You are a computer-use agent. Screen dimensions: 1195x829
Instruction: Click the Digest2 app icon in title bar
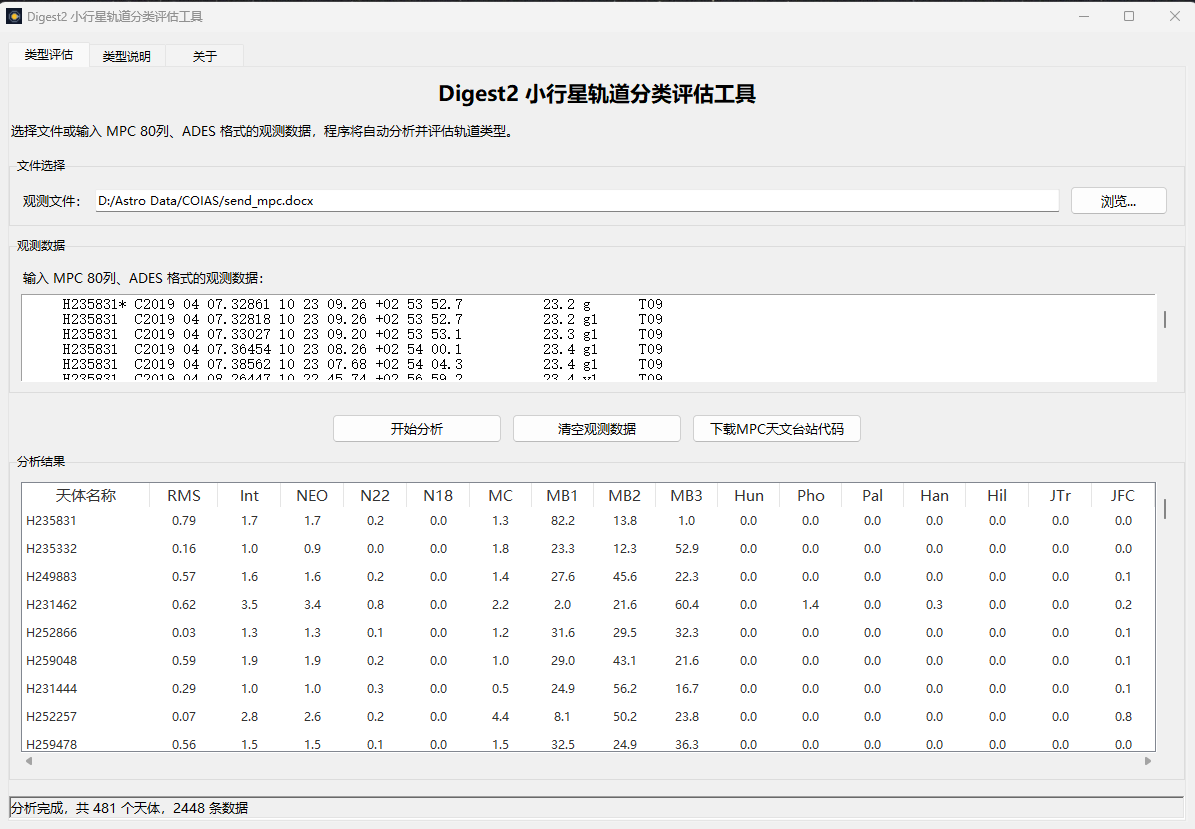point(14,16)
